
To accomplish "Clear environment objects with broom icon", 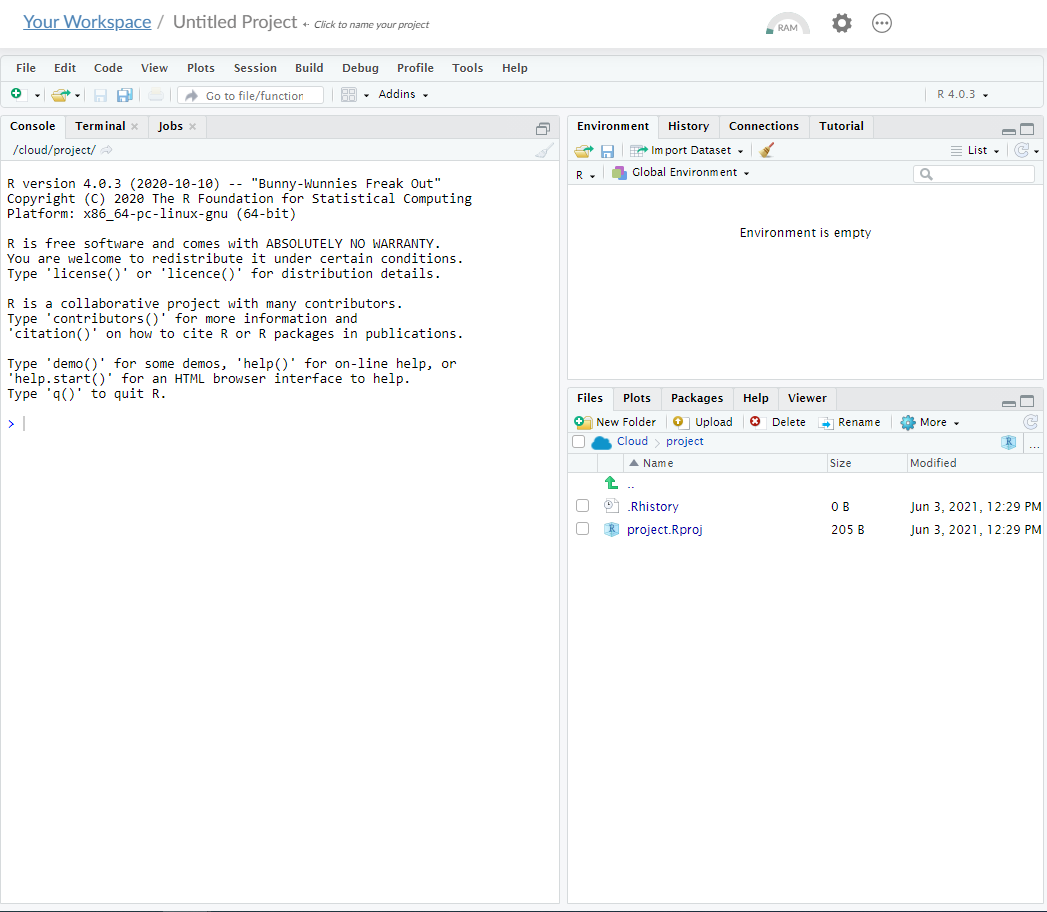I will pyautogui.click(x=767, y=150).
